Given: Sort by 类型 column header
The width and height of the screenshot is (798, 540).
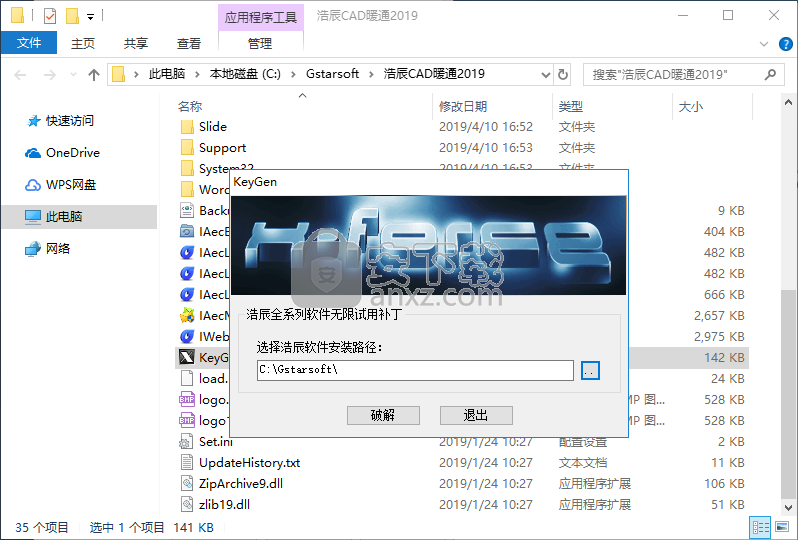Looking at the screenshot, I should click(x=571, y=106).
